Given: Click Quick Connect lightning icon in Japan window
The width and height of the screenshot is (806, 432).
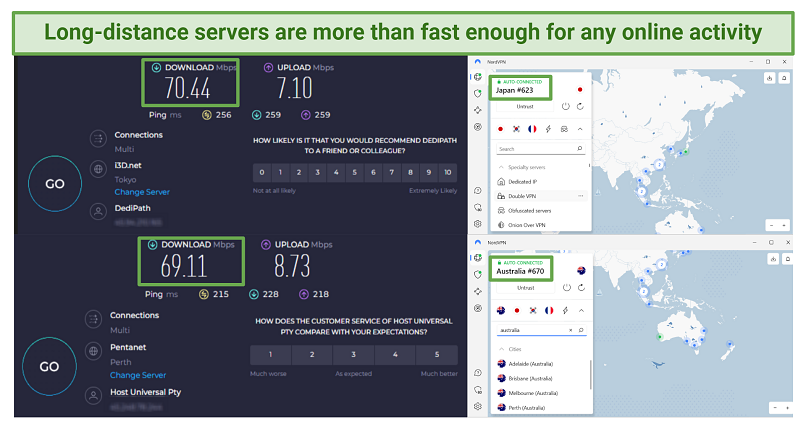Looking at the screenshot, I should (x=548, y=129).
